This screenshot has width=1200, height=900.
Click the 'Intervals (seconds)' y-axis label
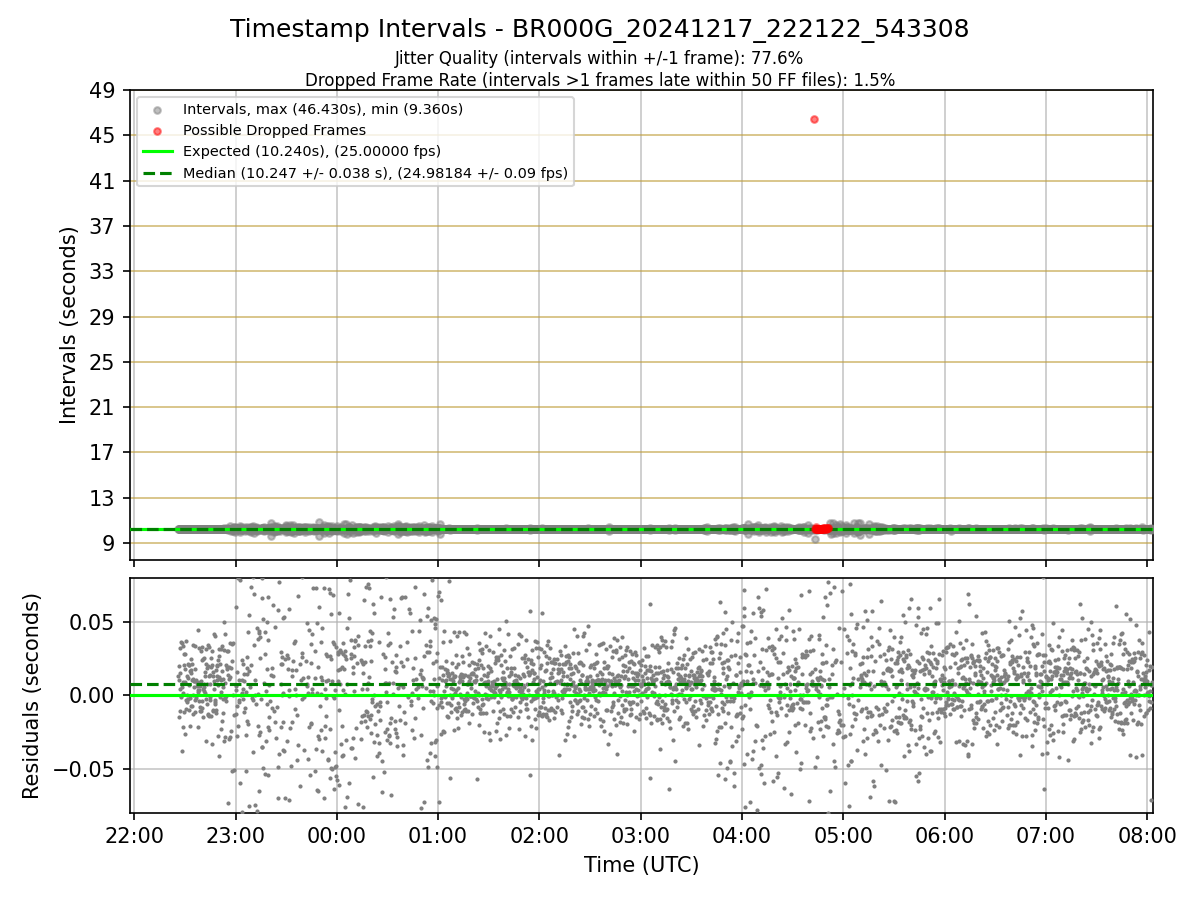pyautogui.click(x=68, y=325)
